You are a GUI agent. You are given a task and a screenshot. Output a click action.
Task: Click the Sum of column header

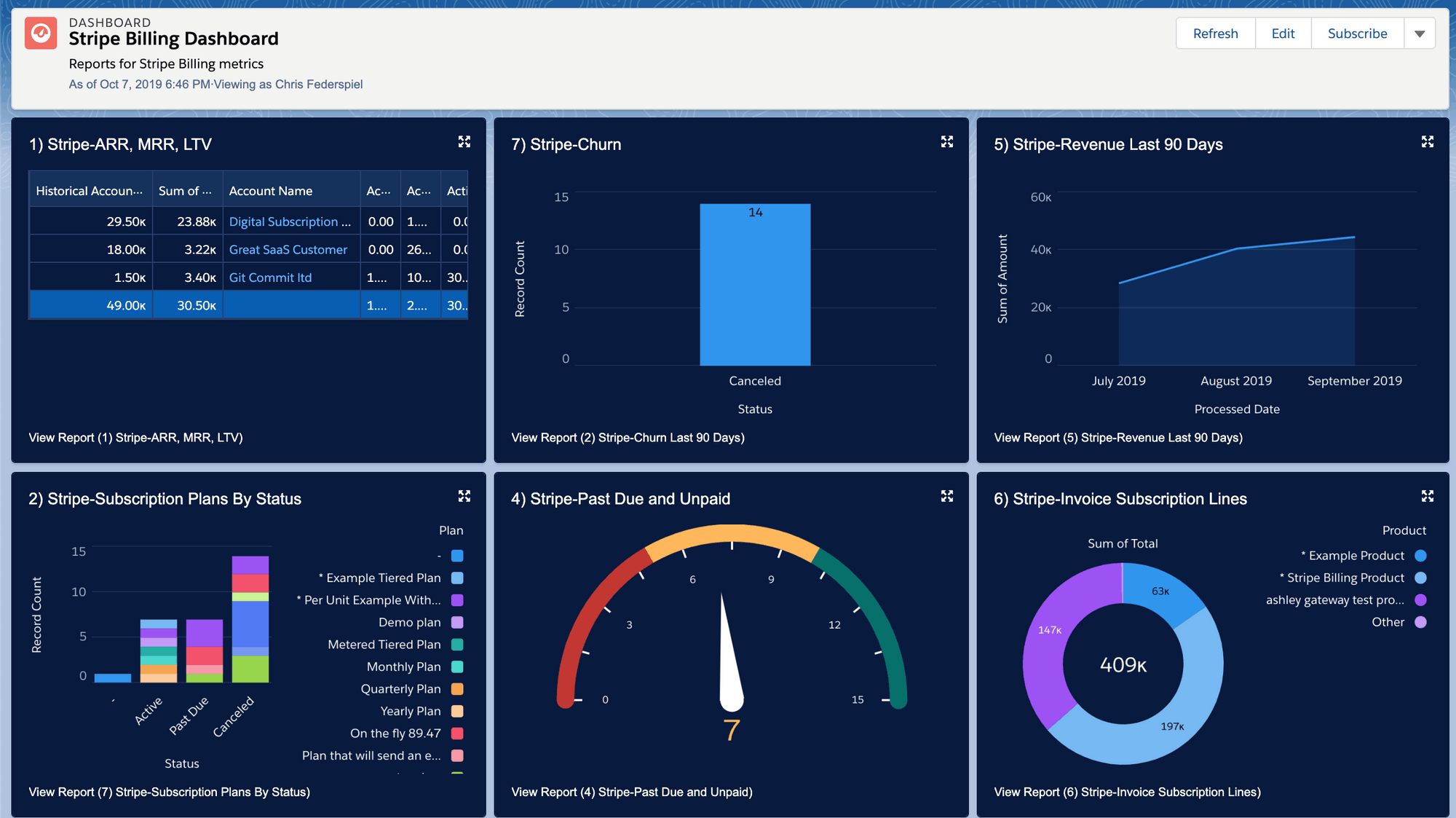tap(187, 191)
